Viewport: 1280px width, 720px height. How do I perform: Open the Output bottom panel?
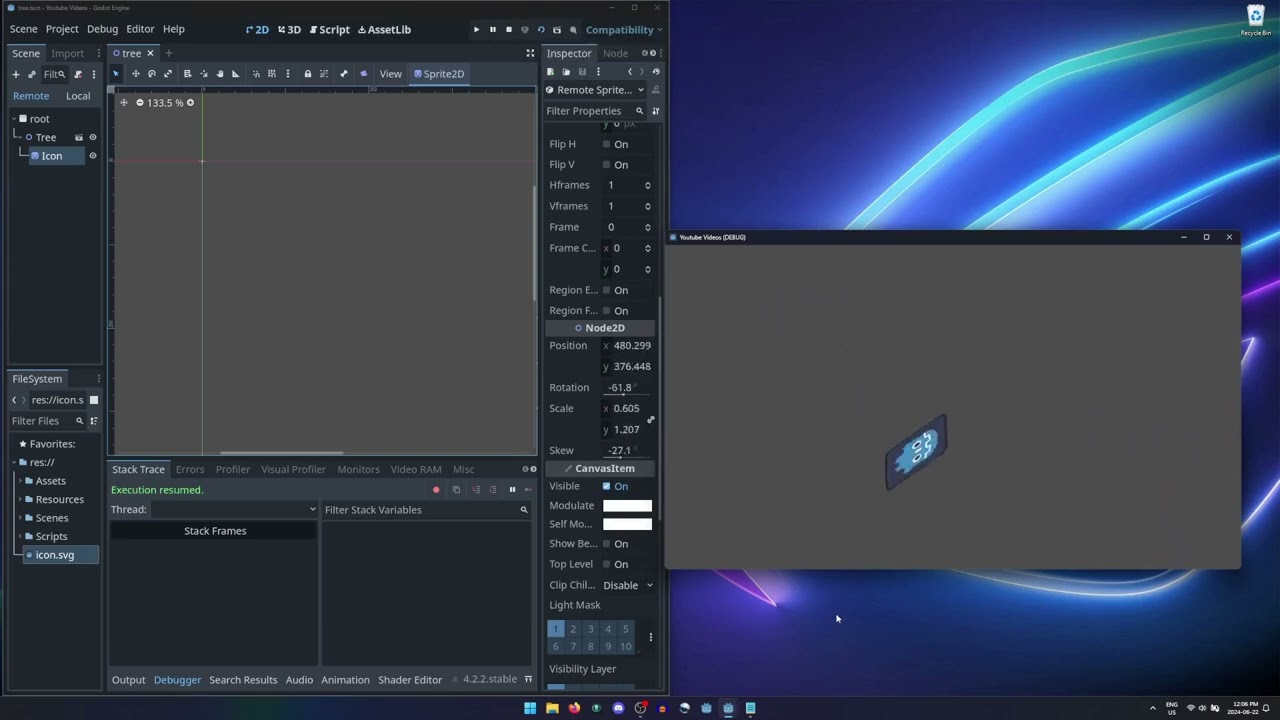(x=128, y=681)
